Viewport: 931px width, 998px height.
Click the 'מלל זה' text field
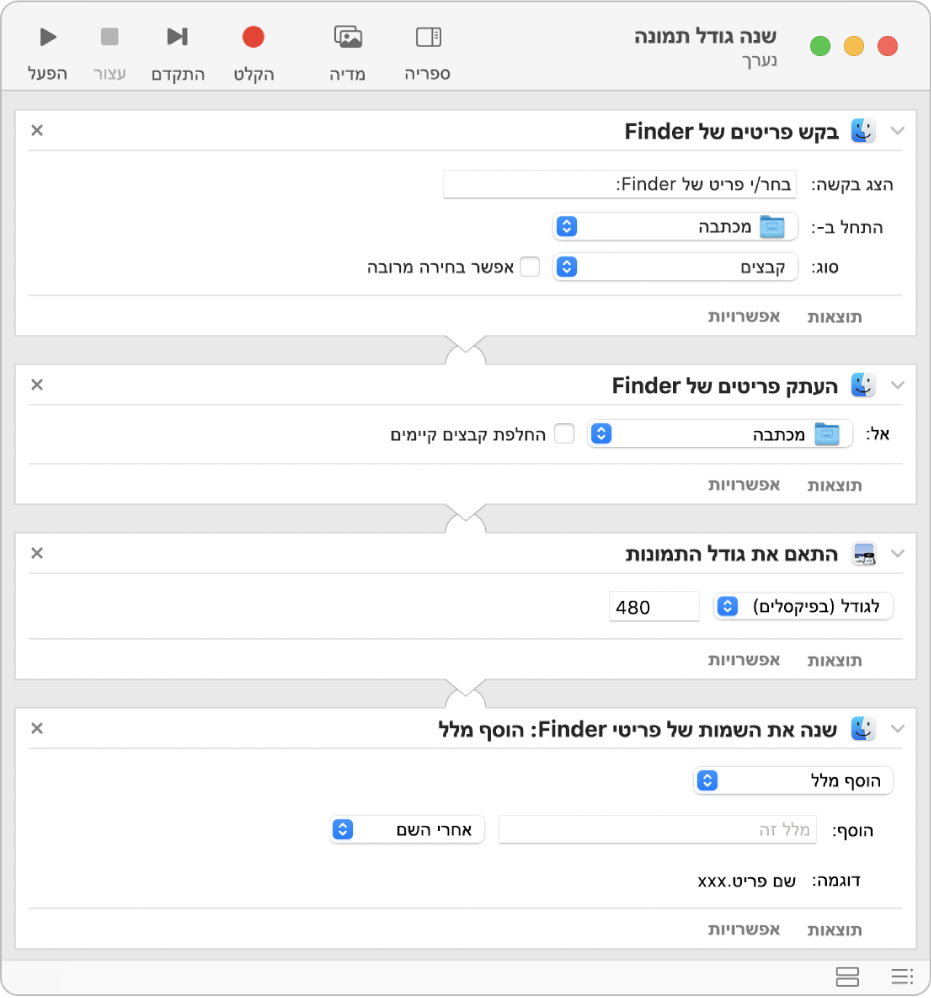(x=658, y=829)
